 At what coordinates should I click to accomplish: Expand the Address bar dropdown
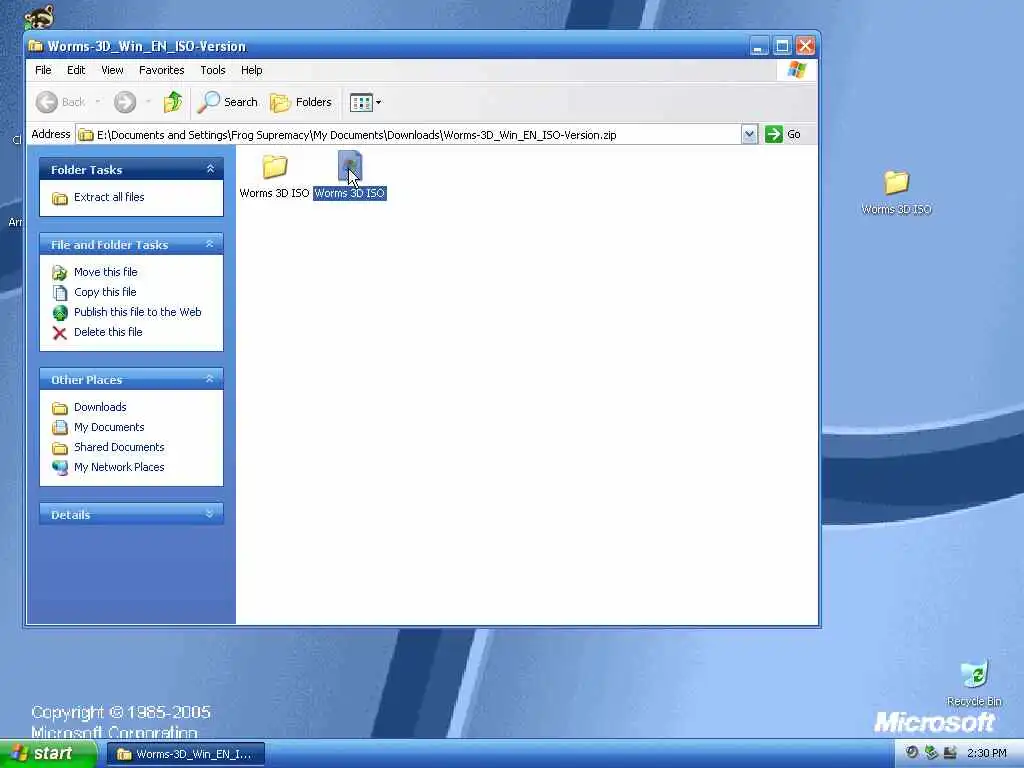pyautogui.click(x=749, y=135)
